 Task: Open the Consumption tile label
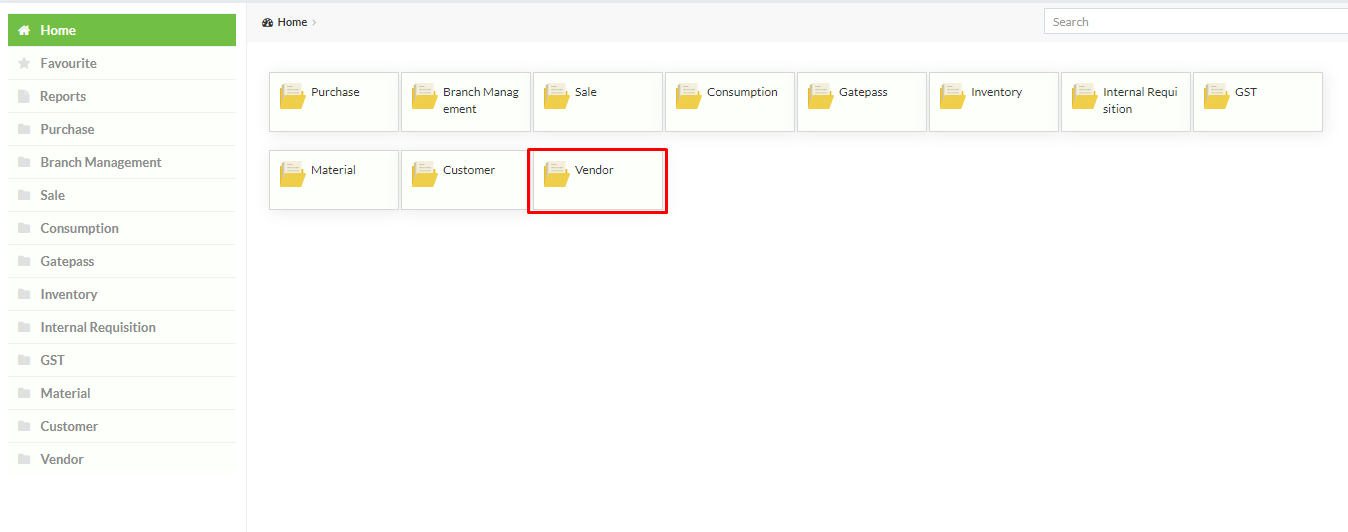click(742, 92)
